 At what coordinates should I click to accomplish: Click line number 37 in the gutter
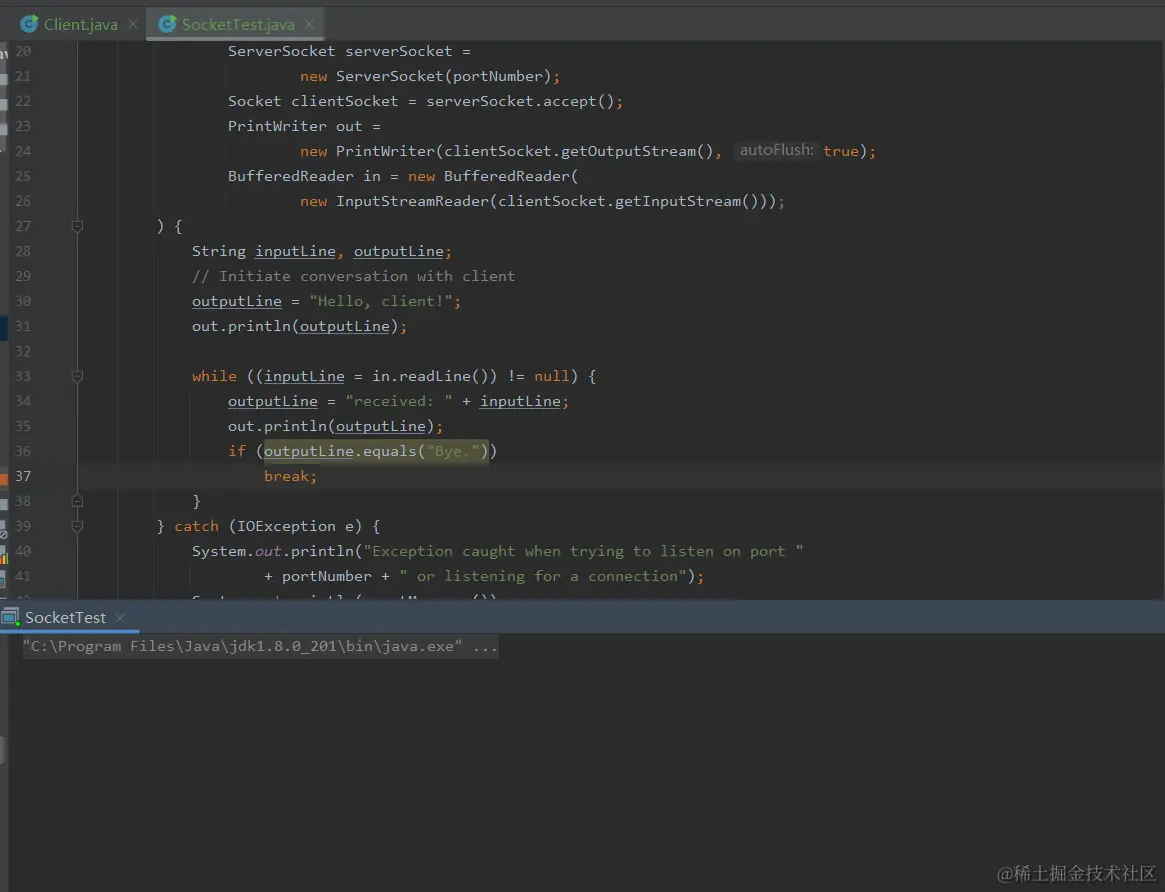[x=23, y=476]
